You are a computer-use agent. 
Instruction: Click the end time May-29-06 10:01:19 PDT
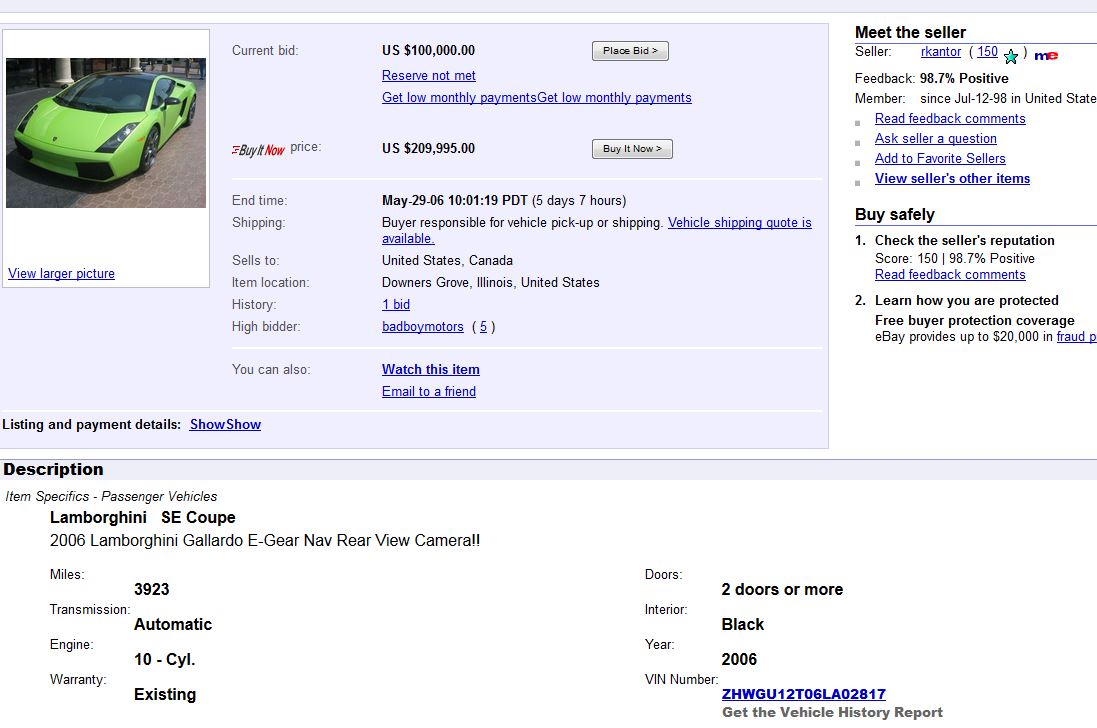click(x=455, y=201)
